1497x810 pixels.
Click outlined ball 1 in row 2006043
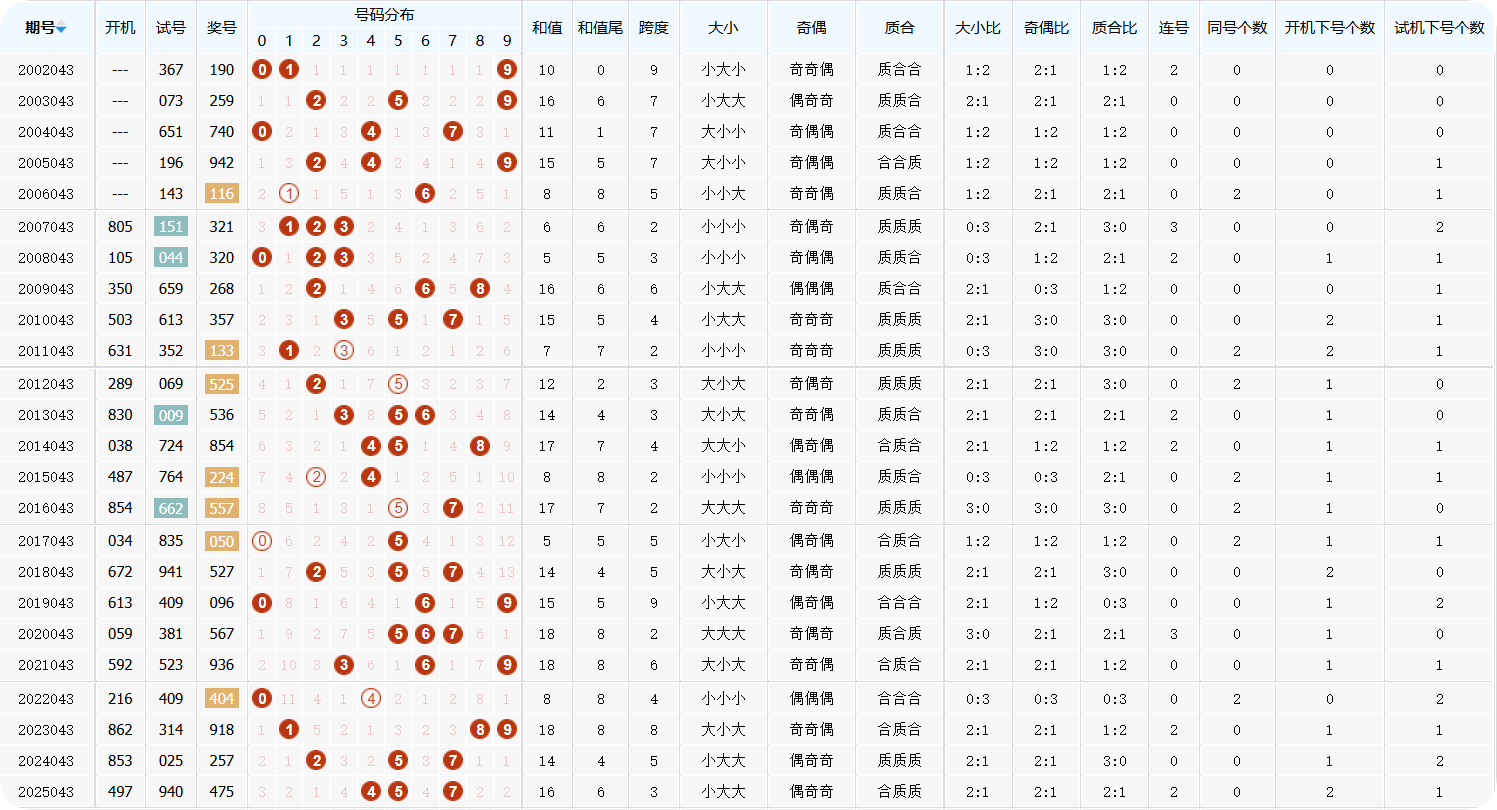(289, 194)
